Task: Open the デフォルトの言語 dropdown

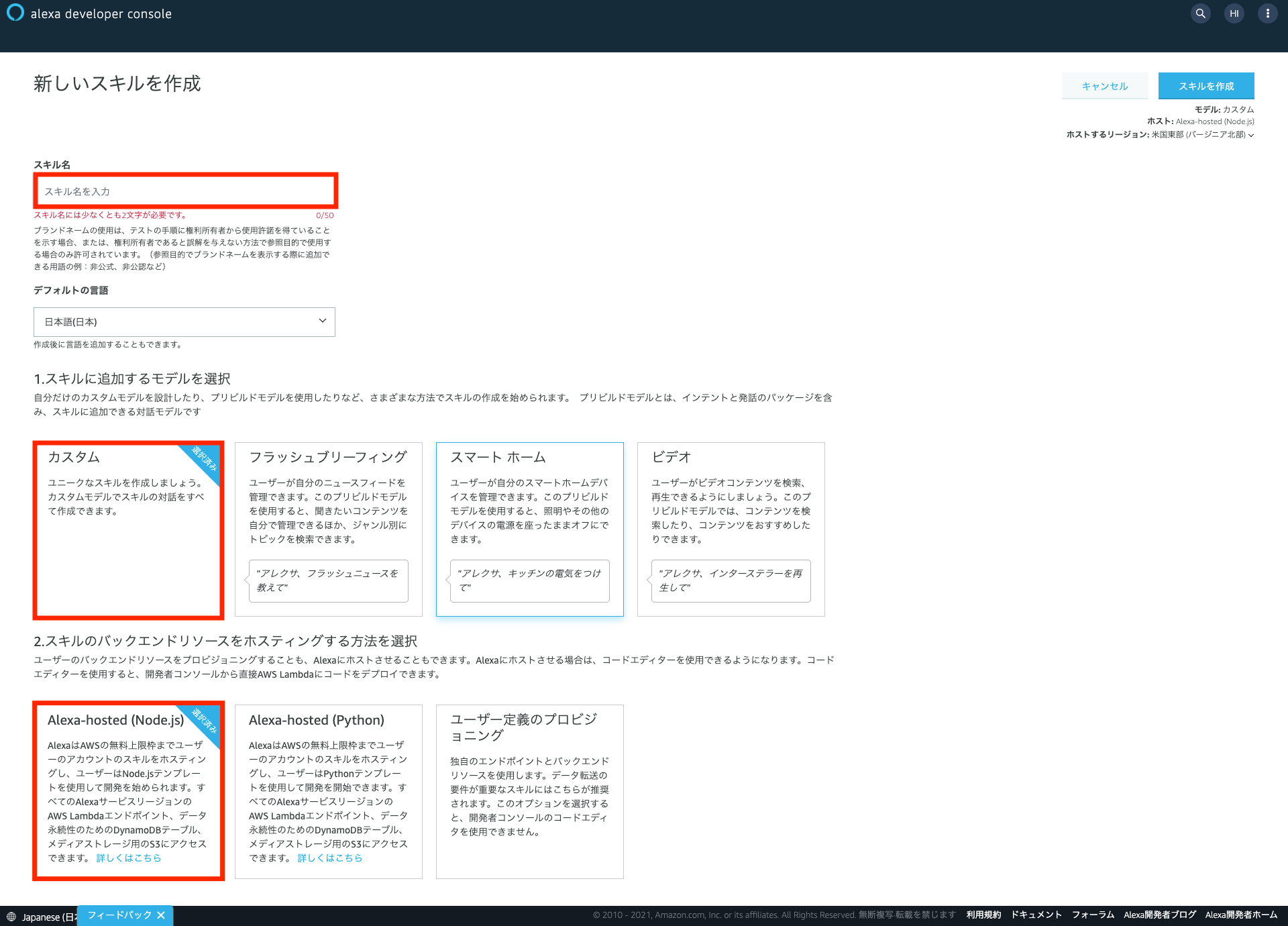Action: [x=184, y=321]
